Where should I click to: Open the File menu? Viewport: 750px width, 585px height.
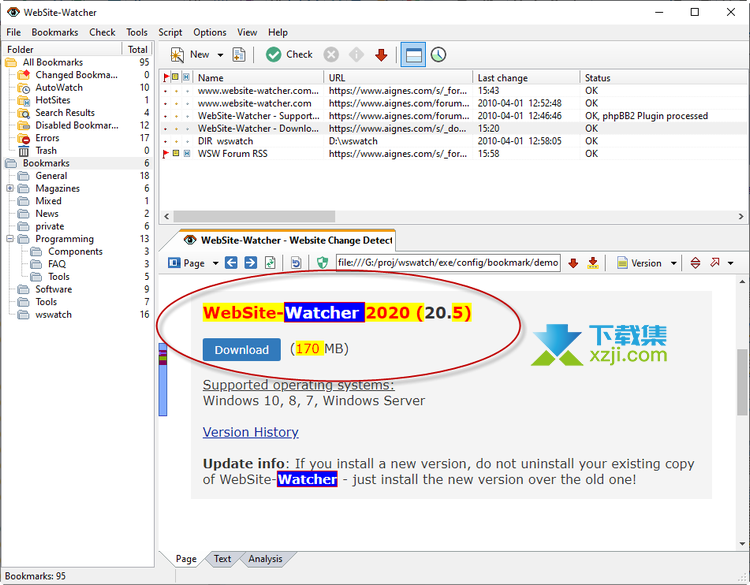click(13, 32)
